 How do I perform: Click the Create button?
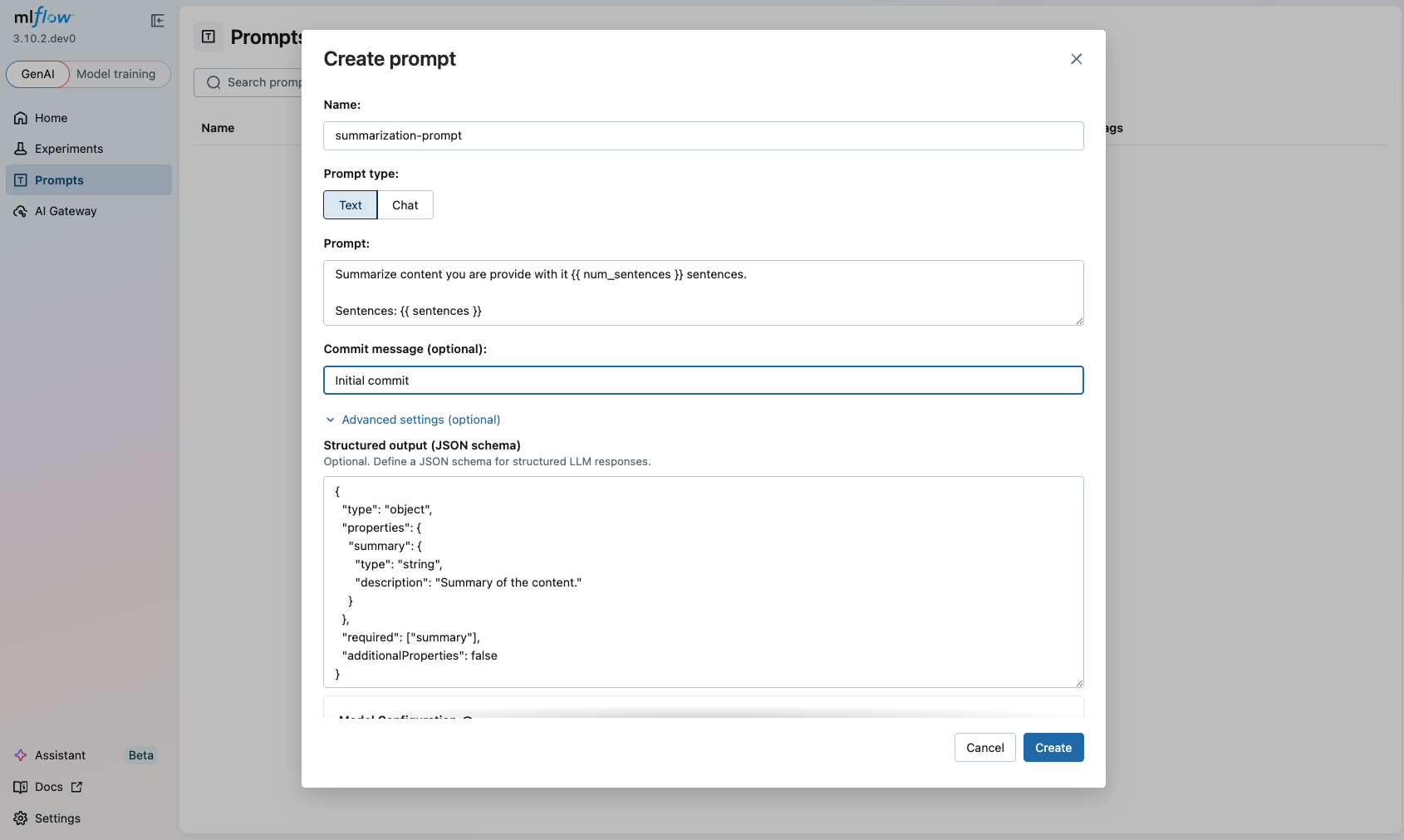click(1053, 747)
